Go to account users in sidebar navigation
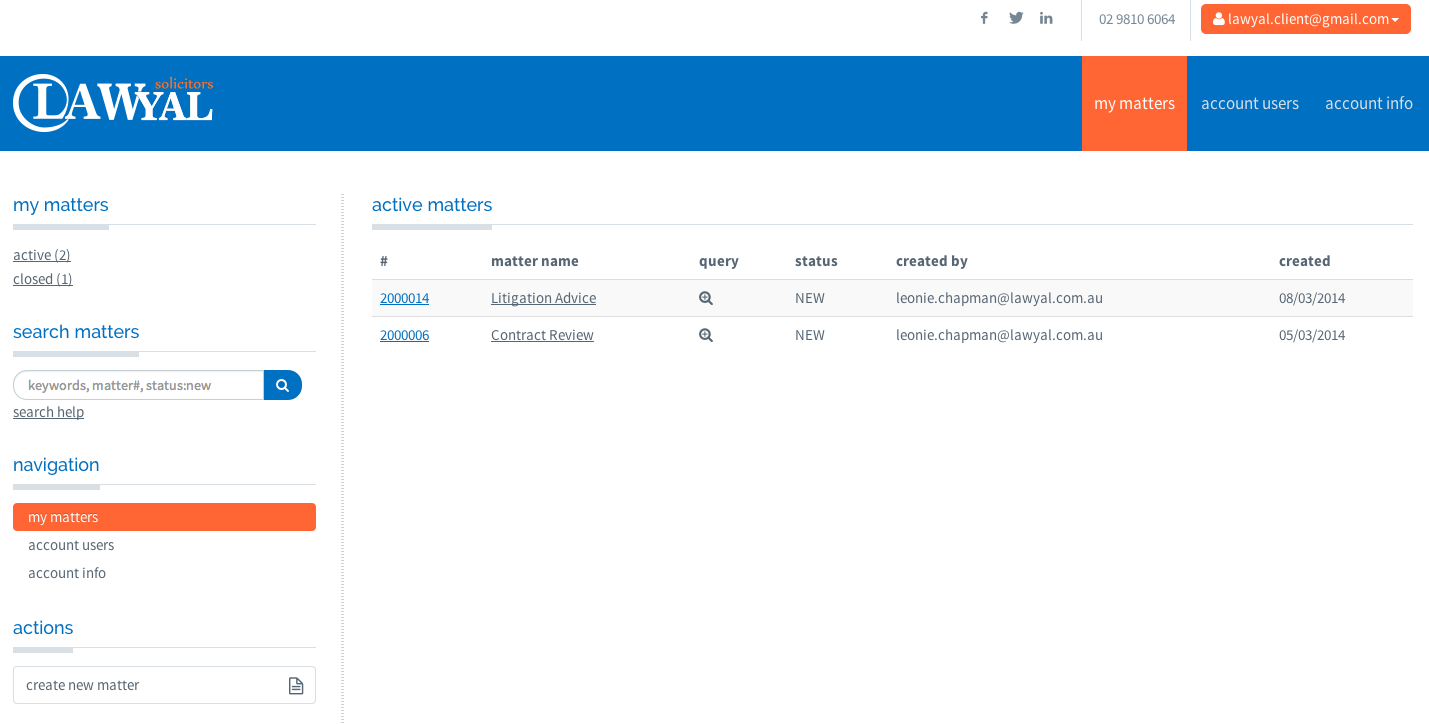This screenshot has width=1429, height=724. (x=71, y=545)
